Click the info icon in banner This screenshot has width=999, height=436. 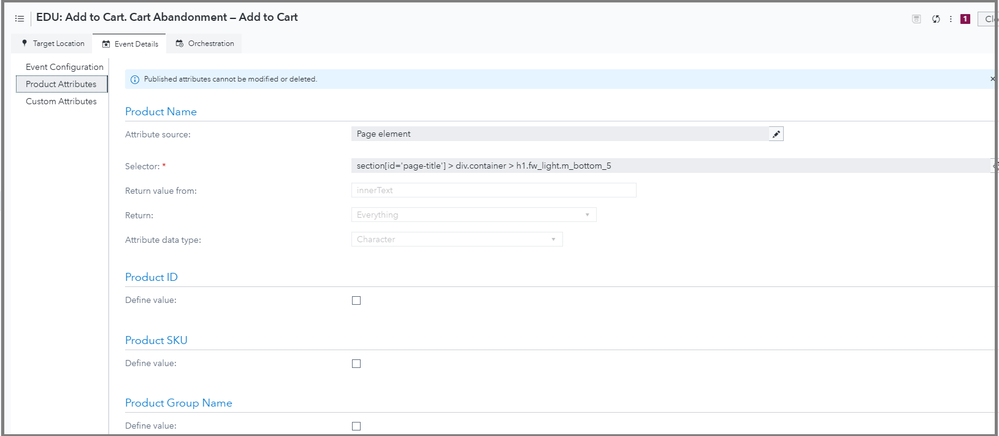point(135,79)
